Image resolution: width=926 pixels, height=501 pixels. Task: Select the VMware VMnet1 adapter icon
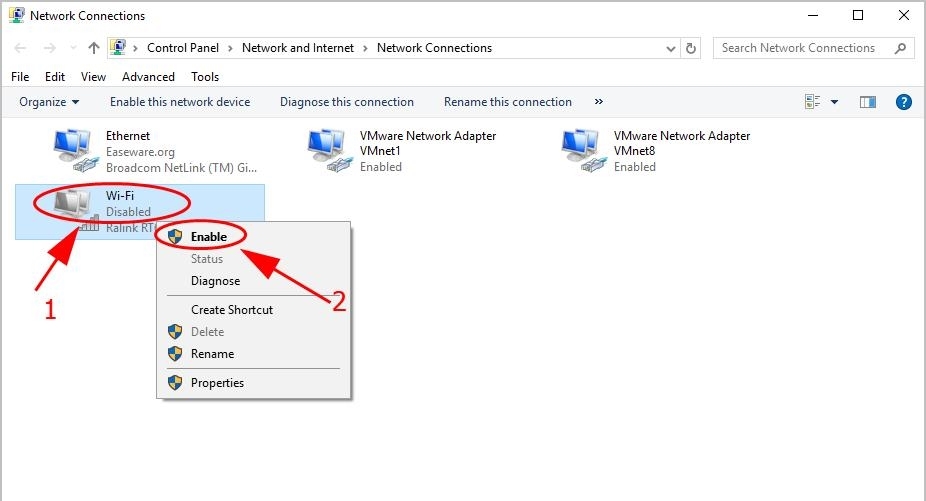pos(330,151)
